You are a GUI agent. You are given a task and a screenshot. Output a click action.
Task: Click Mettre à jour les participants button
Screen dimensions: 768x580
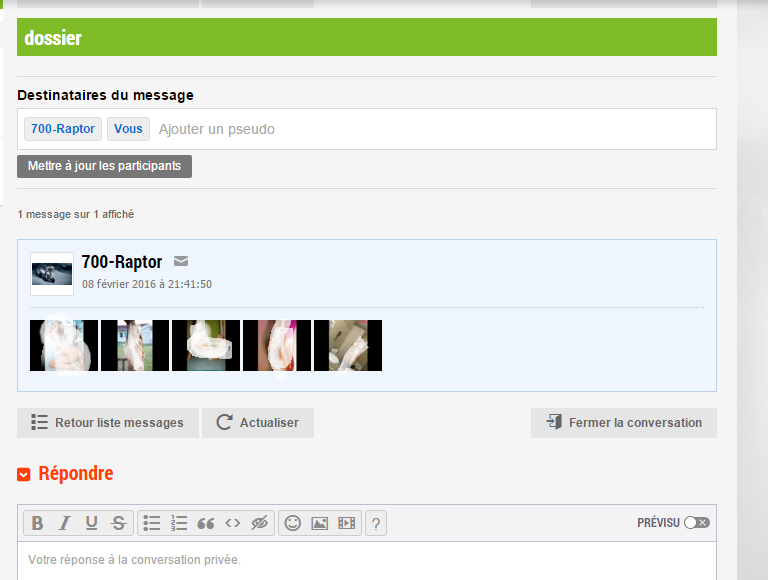pos(104,166)
